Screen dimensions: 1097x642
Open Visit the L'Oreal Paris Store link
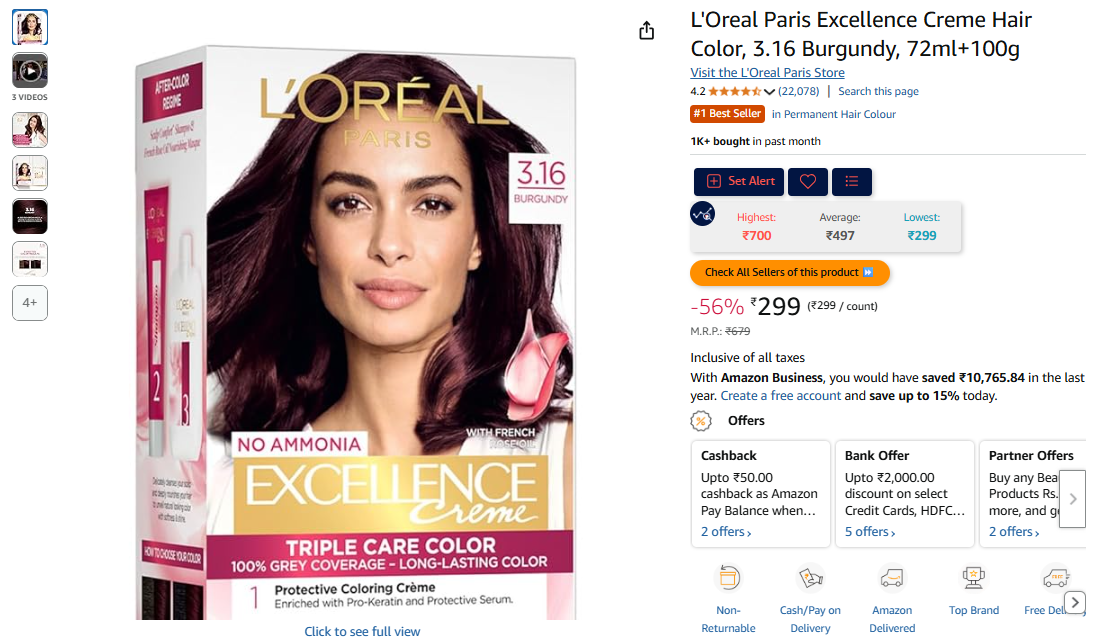767,73
